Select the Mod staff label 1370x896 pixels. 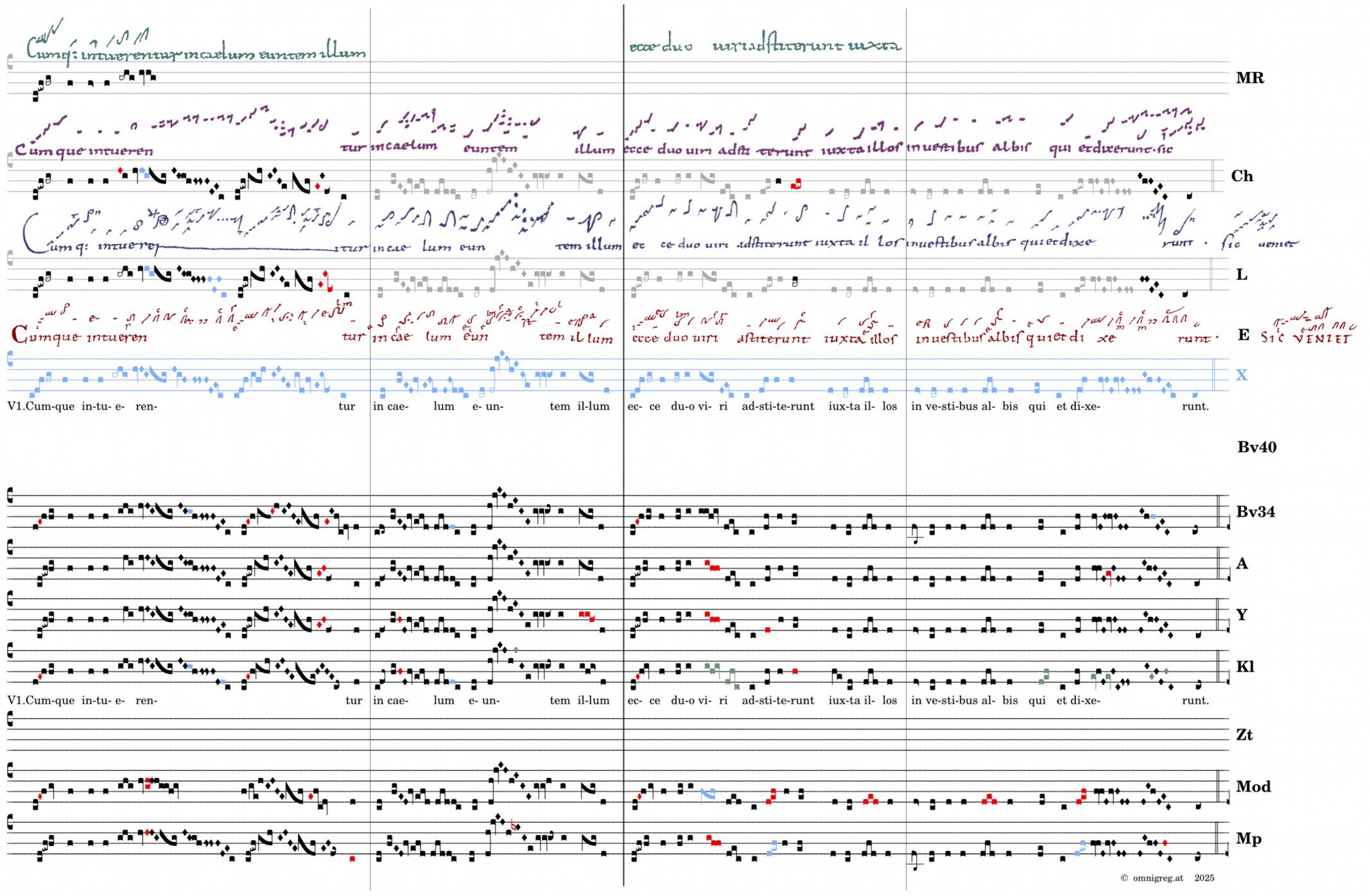tap(1253, 787)
